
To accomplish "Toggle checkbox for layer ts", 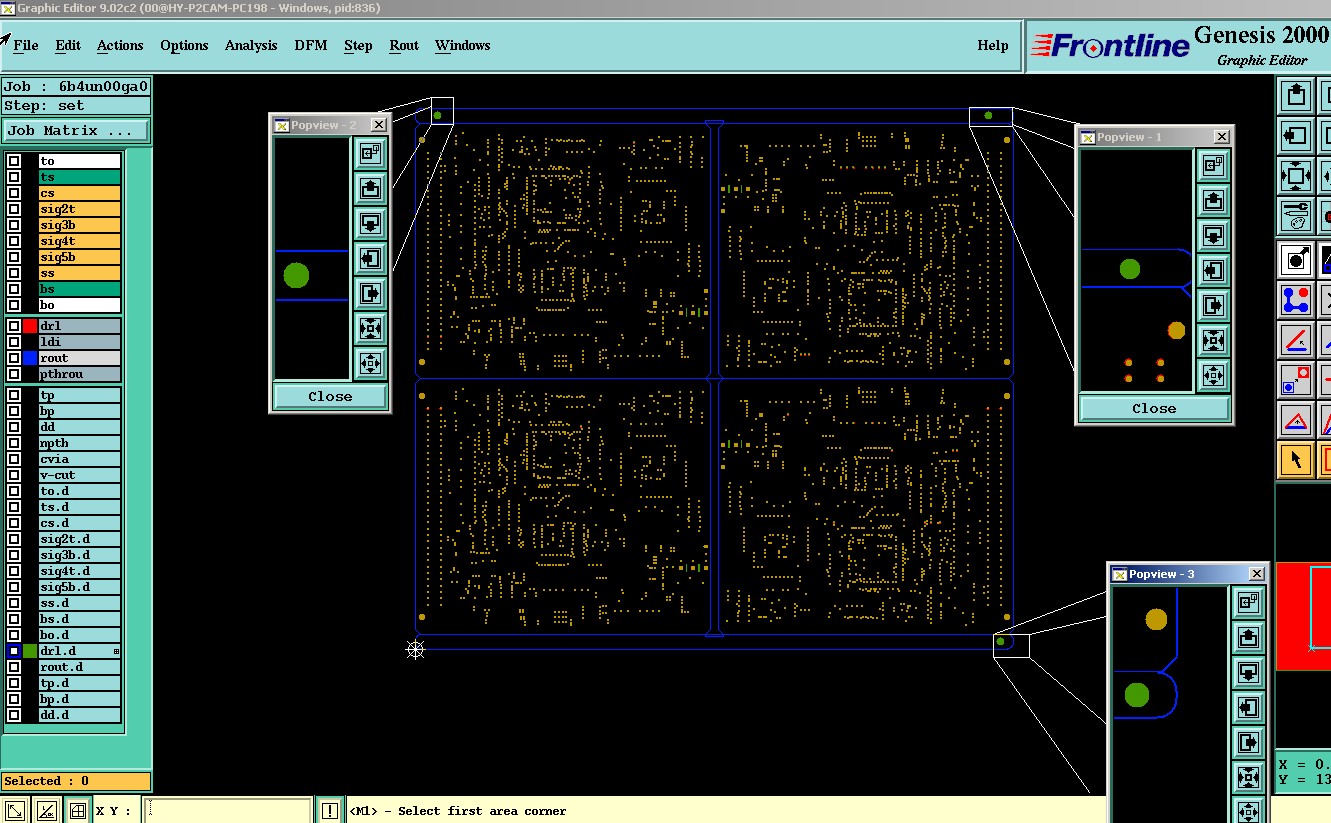I will (x=14, y=177).
